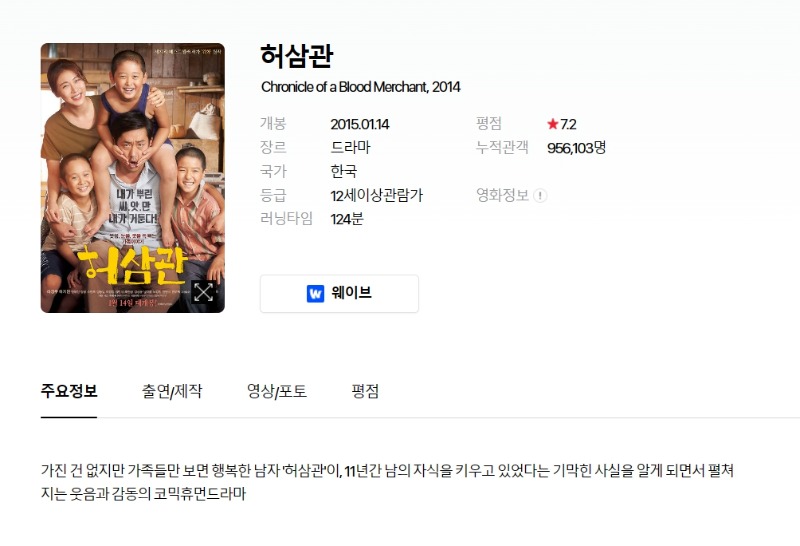Click the blue Wavve logo icon
This screenshot has width=800, height=546.
point(315,293)
